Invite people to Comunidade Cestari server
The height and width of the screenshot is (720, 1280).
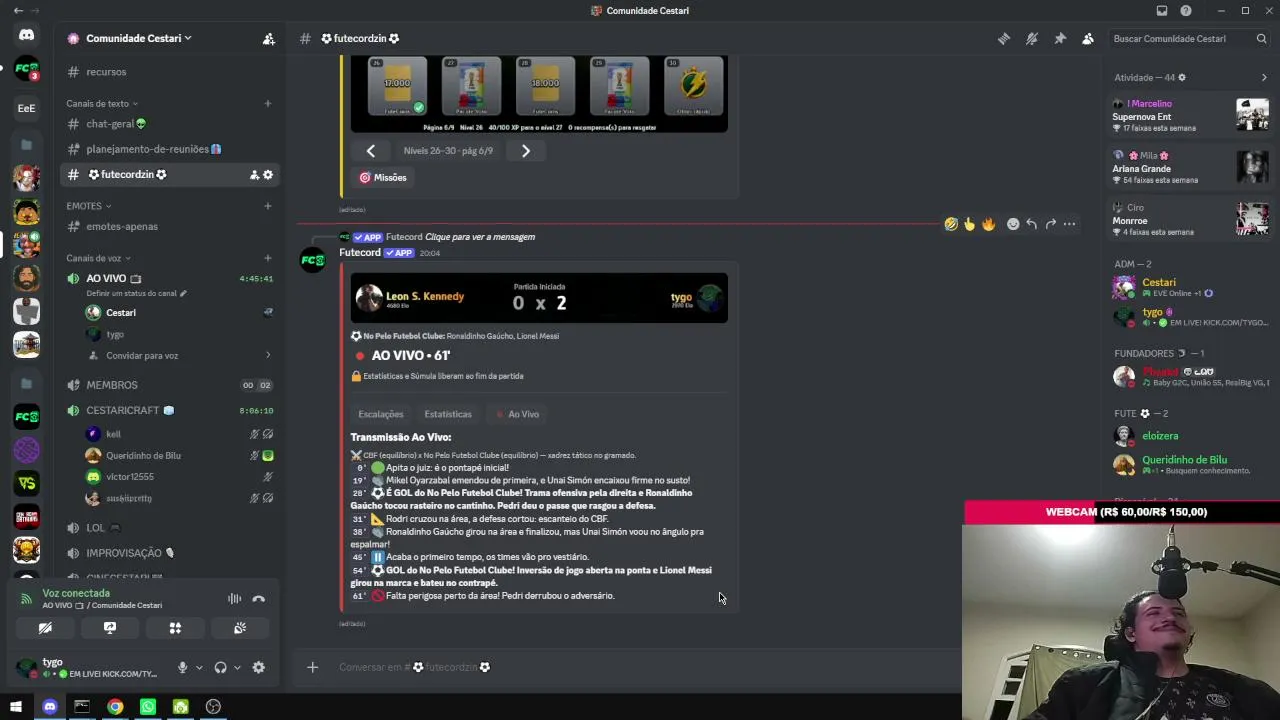point(268,39)
